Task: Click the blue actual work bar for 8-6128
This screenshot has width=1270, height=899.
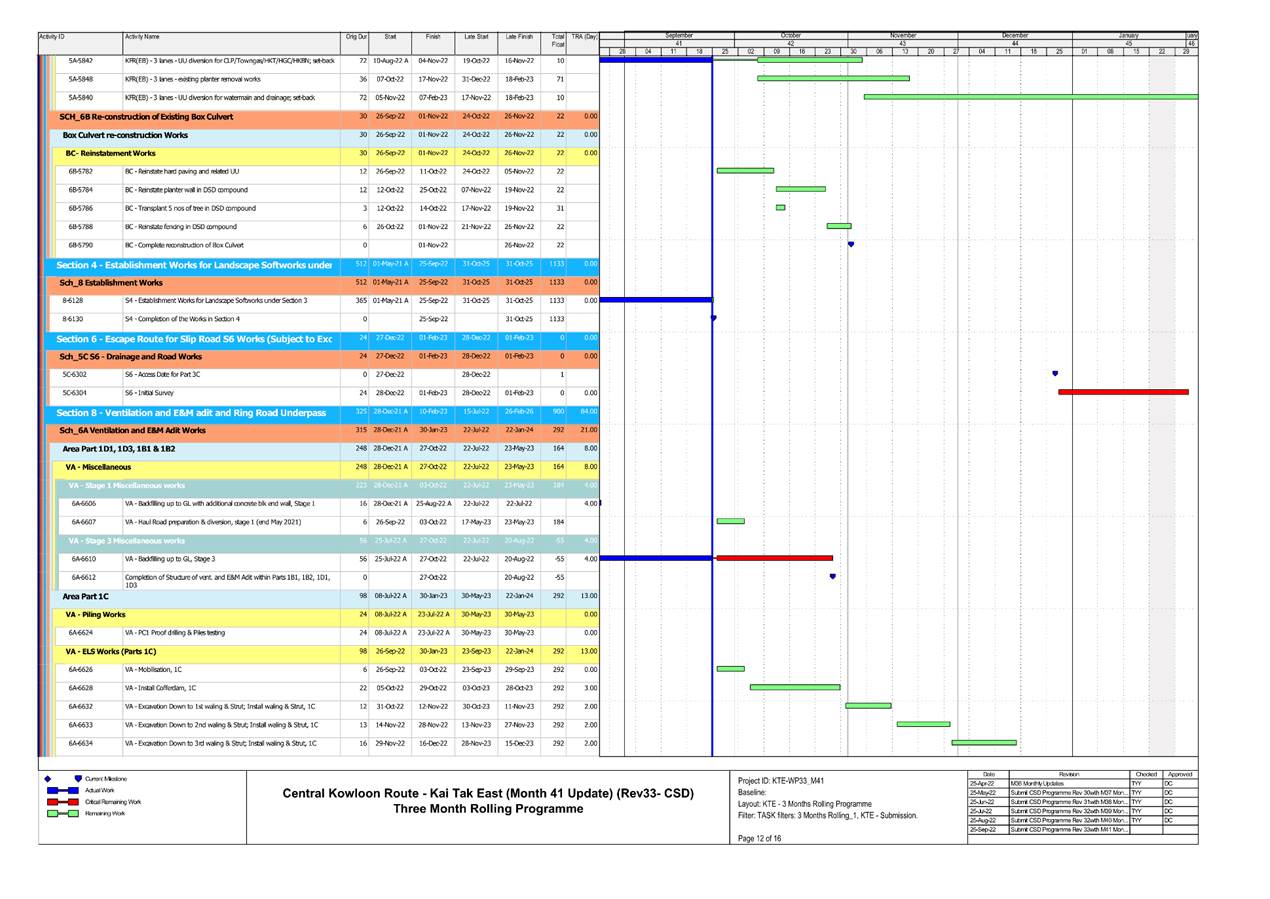Action: (x=655, y=300)
